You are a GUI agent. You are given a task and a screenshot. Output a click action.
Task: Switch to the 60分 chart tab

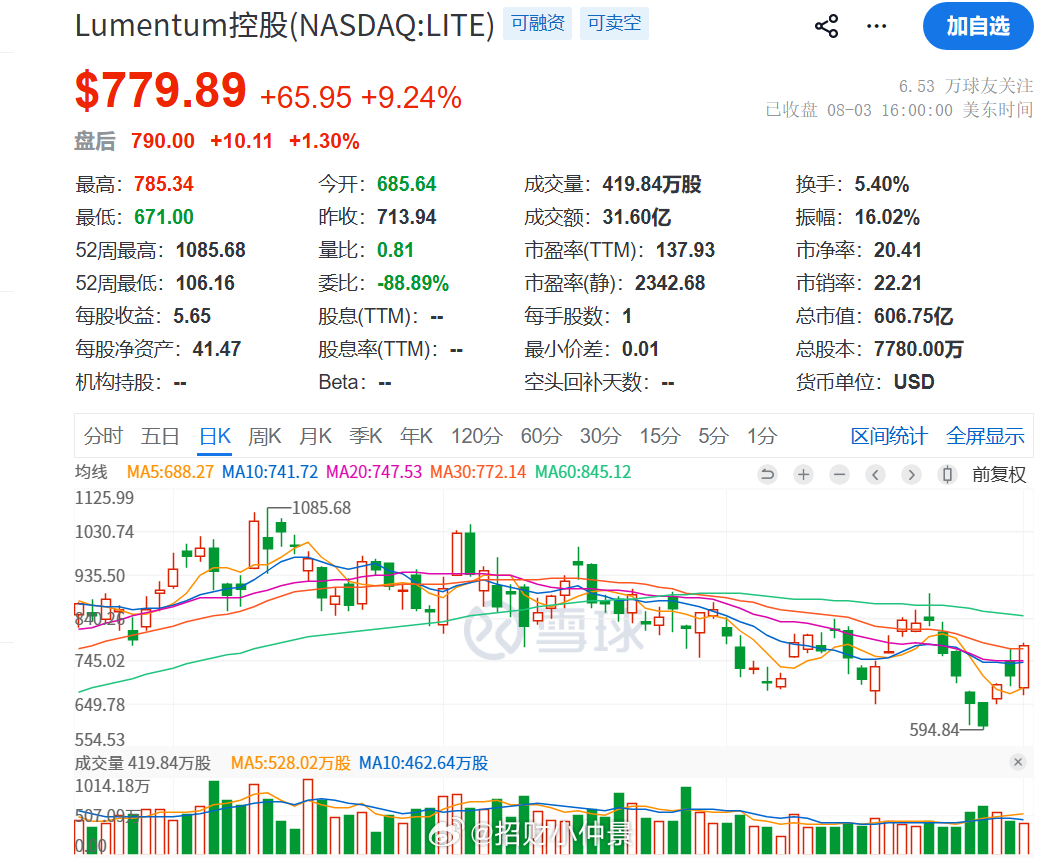(x=541, y=436)
